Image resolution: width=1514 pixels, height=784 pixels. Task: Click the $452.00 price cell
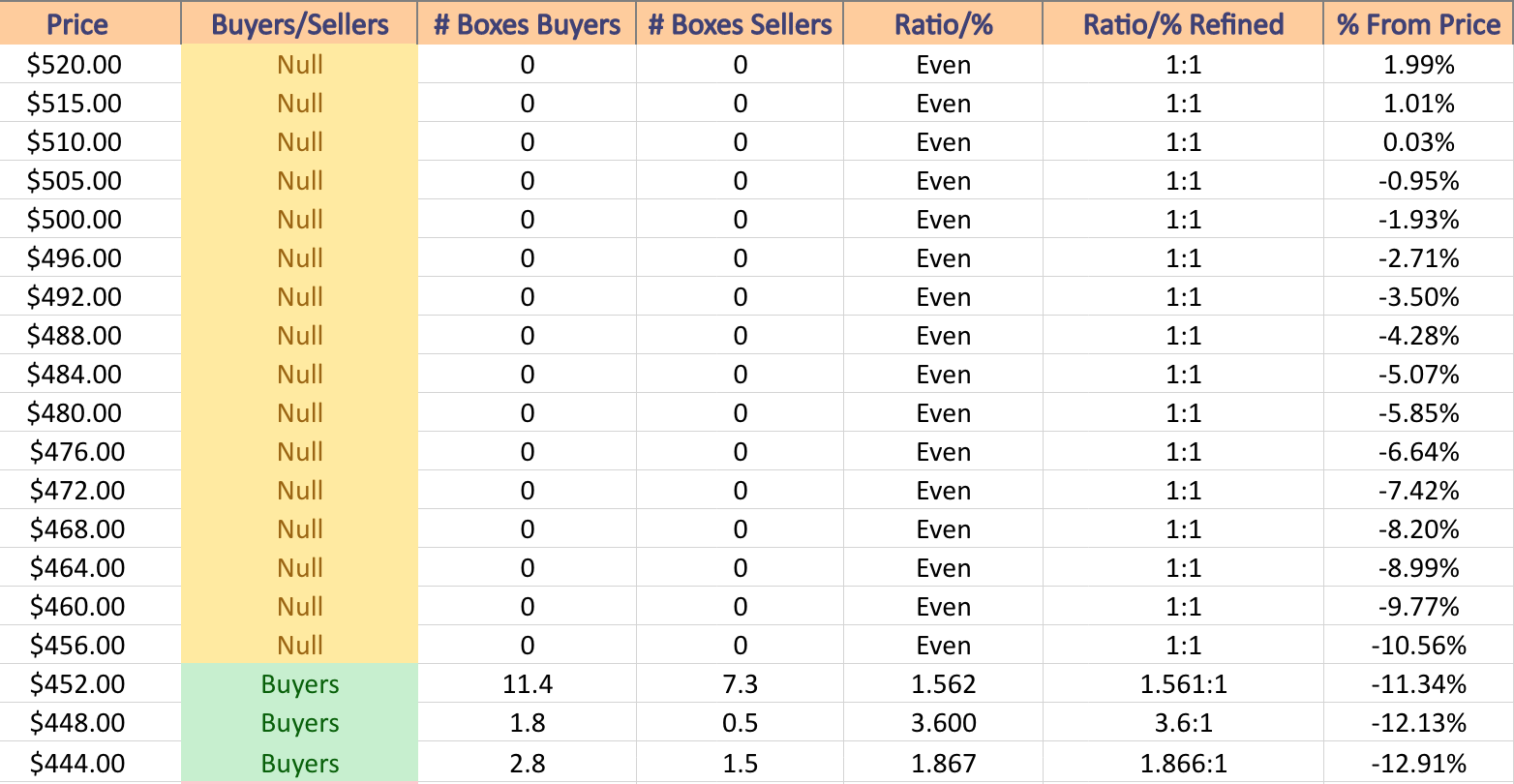point(91,684)
